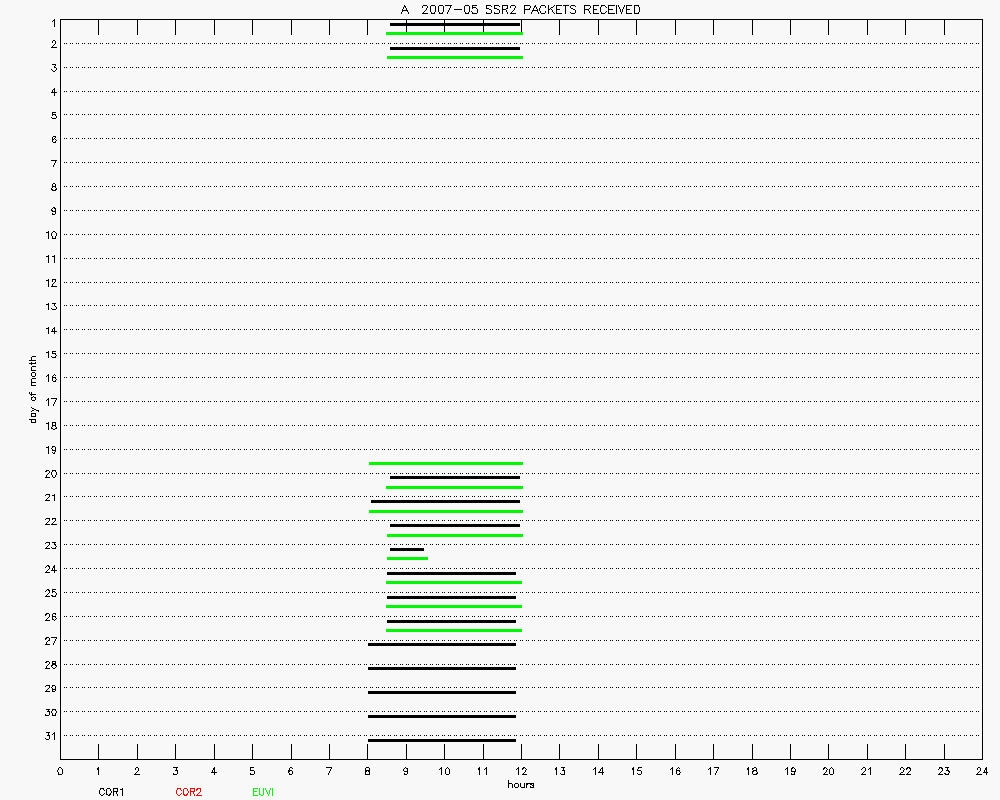This screenshot has width=1000, height=800.
Task: Click the day 18 label on y-axis
Action: coord(50,426)
